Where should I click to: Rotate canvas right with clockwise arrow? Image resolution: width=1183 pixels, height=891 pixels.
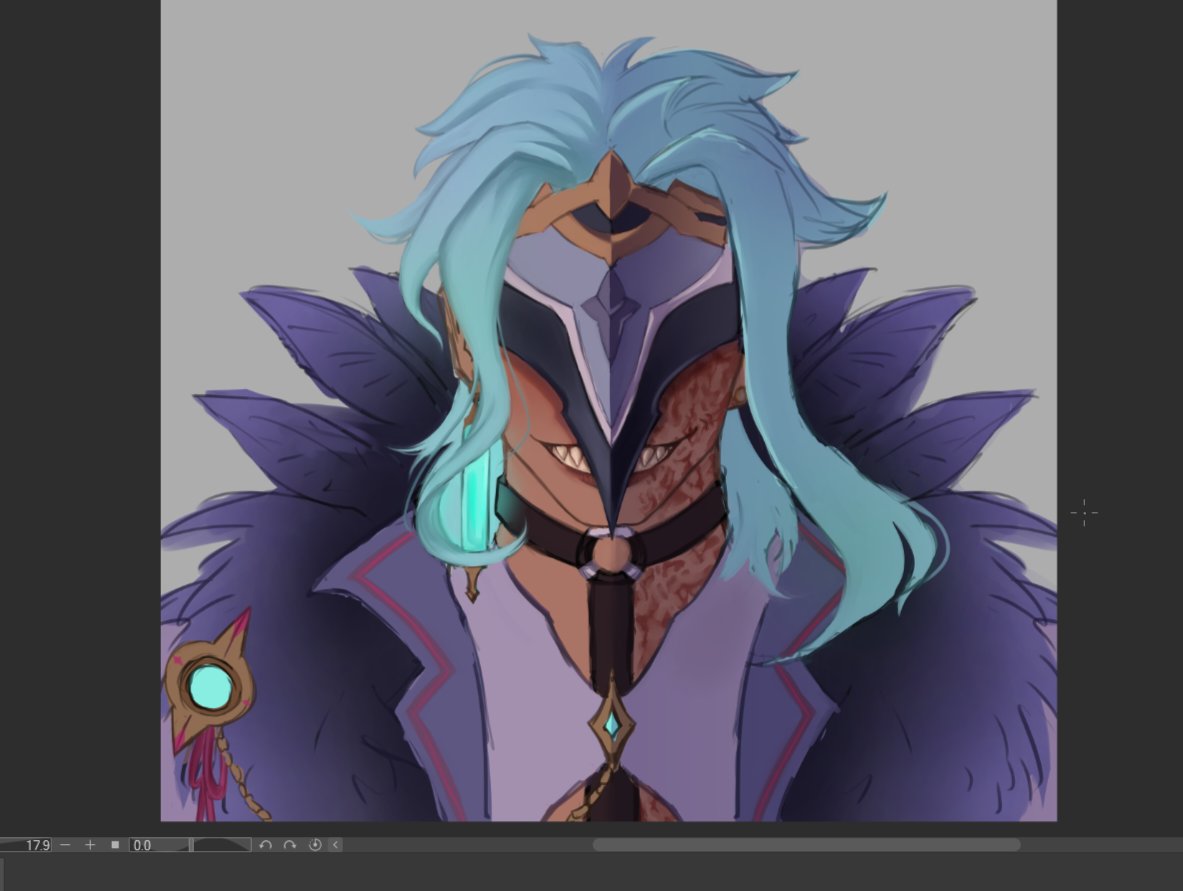point(290,845)
